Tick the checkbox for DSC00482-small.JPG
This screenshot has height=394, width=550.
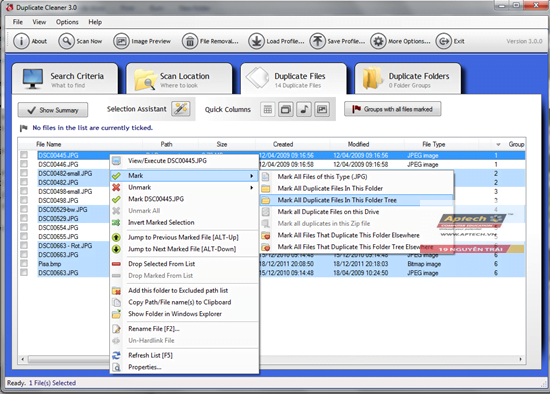pyautogui.click(x=24, y=173)
